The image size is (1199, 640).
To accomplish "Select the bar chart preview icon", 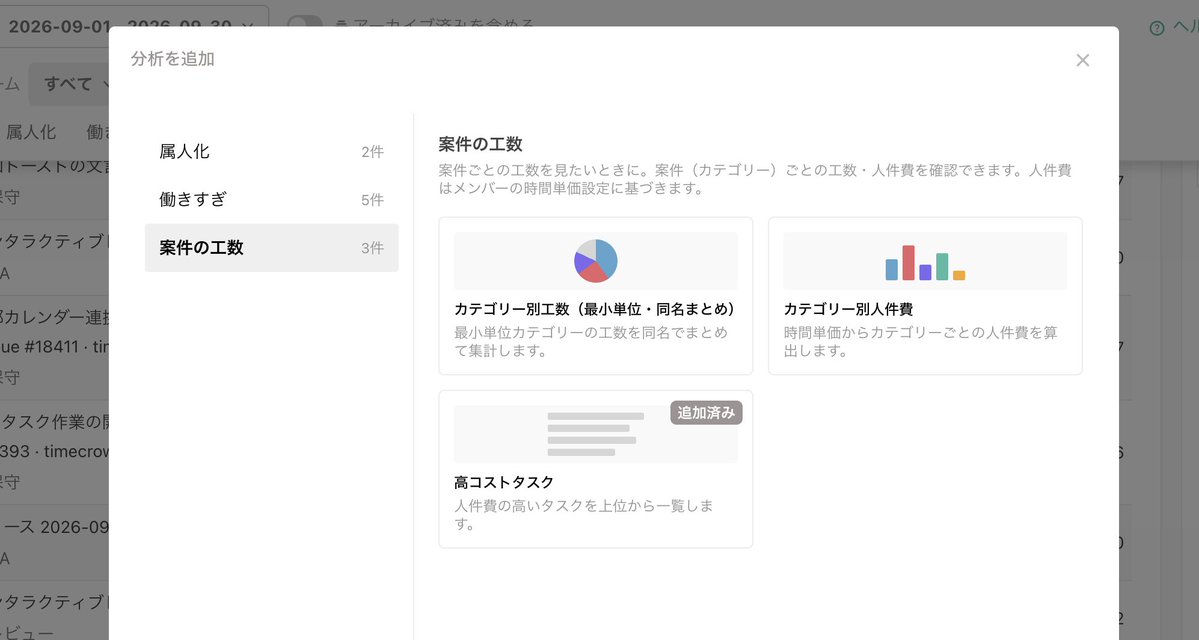I will (925, 262).
